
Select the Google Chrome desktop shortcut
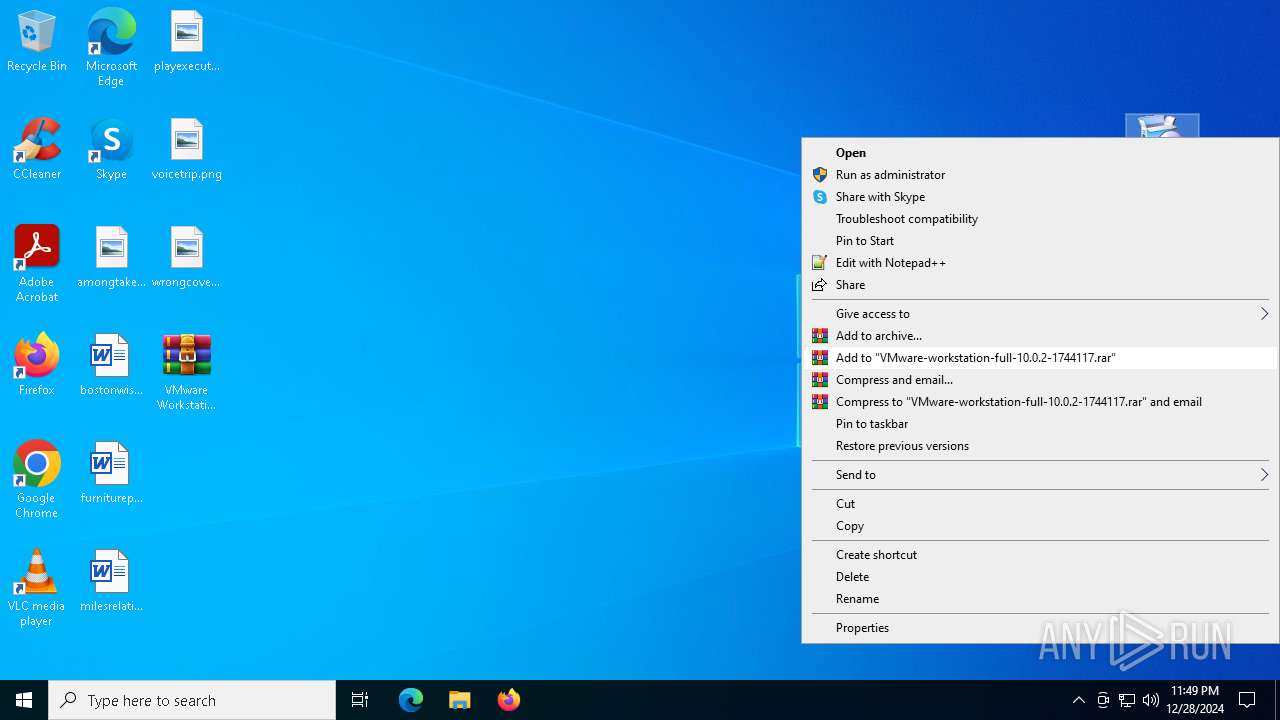[37, 480]
